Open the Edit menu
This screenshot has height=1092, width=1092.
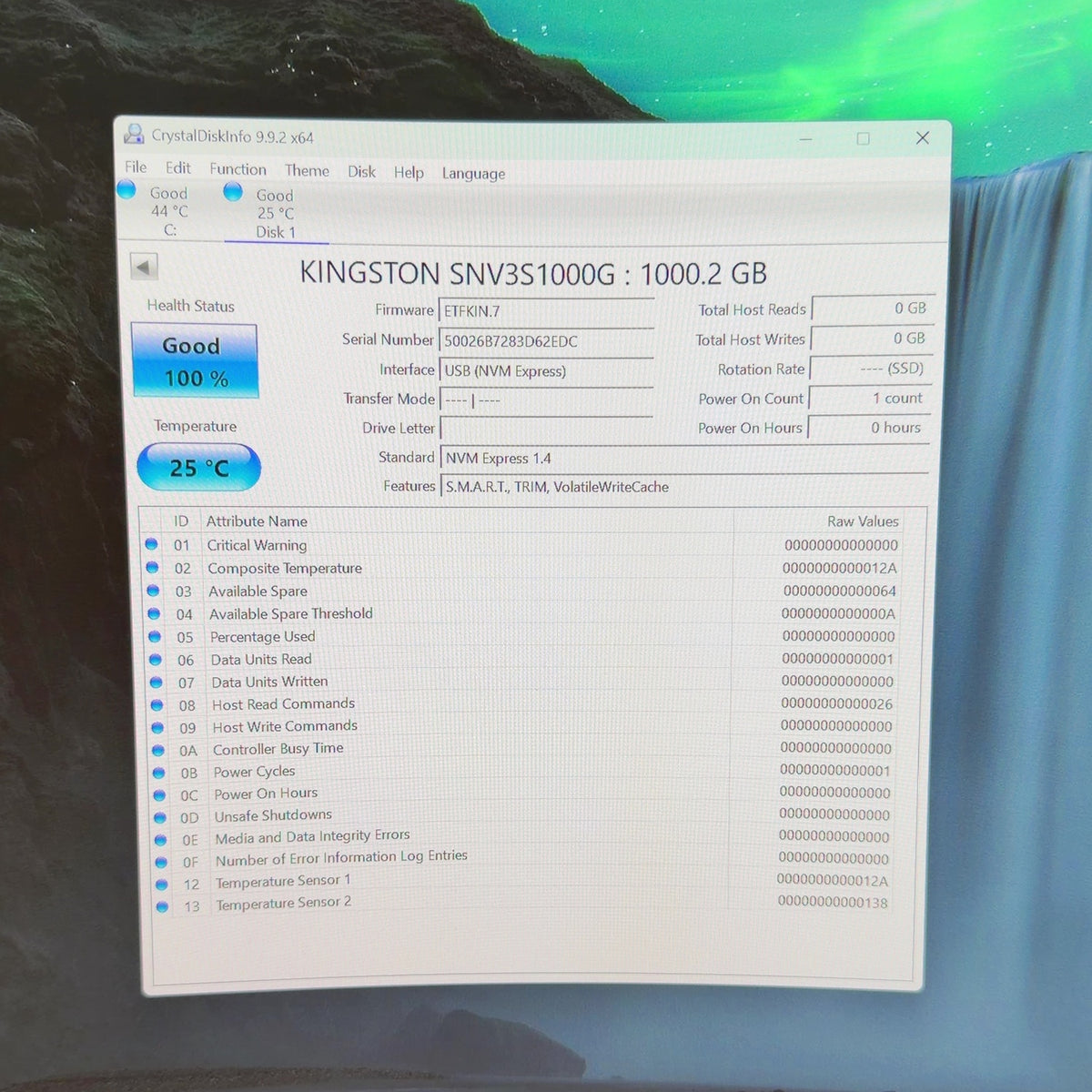tap(178, 168)
